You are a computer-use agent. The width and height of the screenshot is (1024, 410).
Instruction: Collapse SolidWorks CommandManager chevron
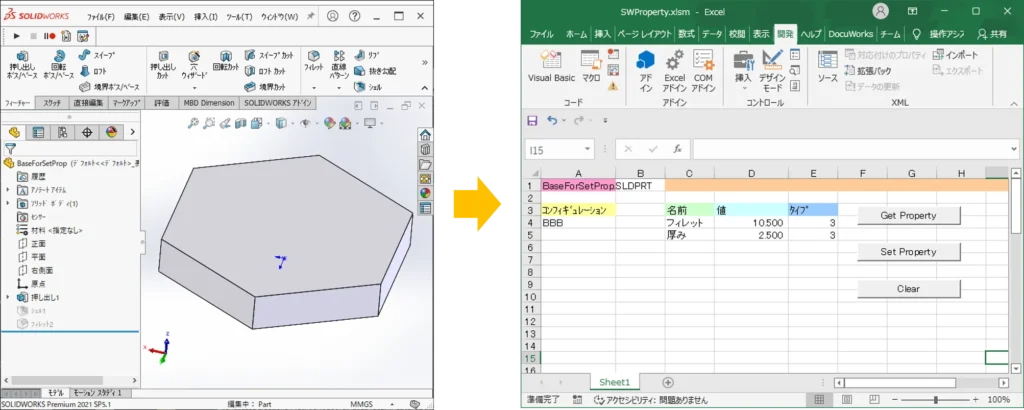coord(425,88)
